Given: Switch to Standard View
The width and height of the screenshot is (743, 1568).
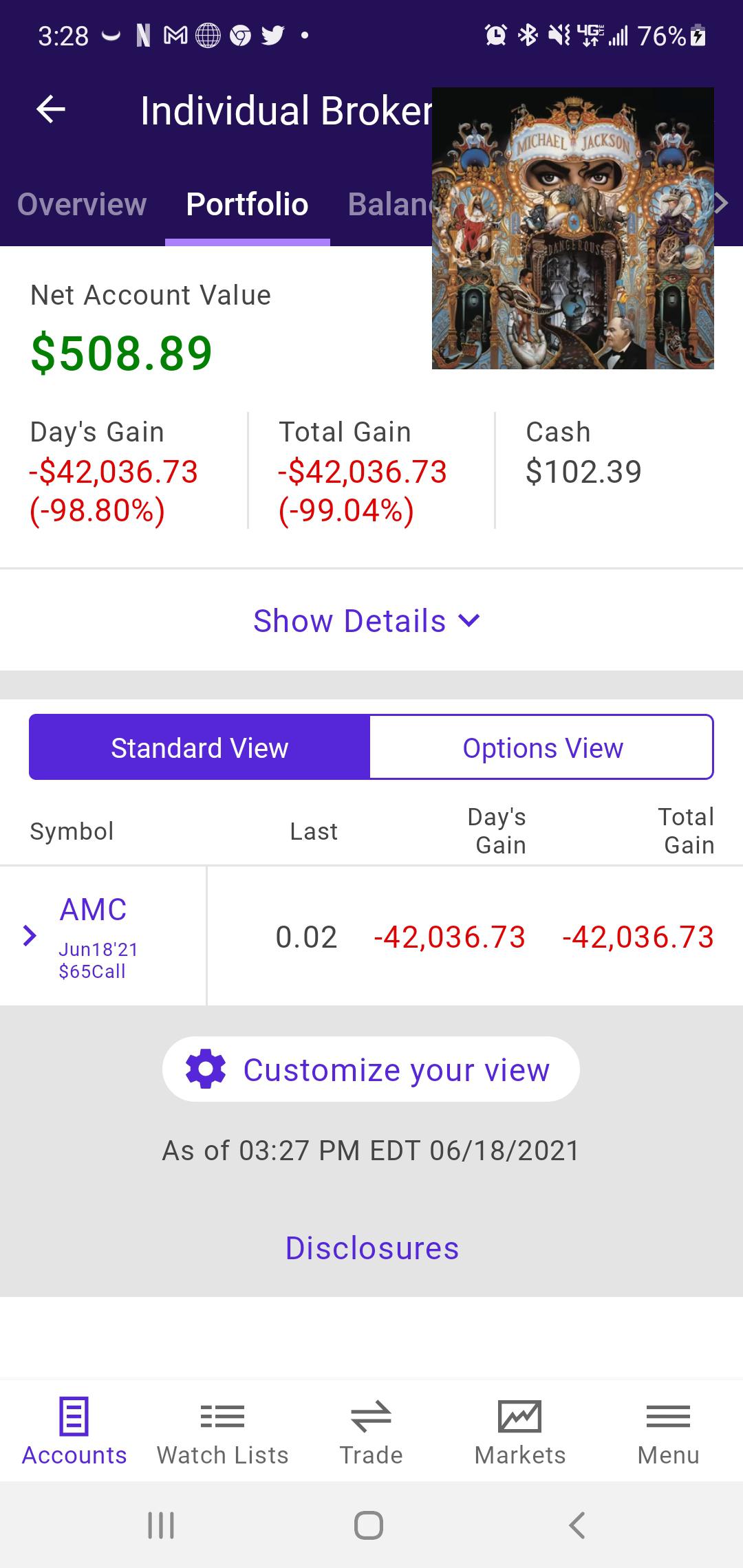Looking at the screenshot, I should click(200, 748).
